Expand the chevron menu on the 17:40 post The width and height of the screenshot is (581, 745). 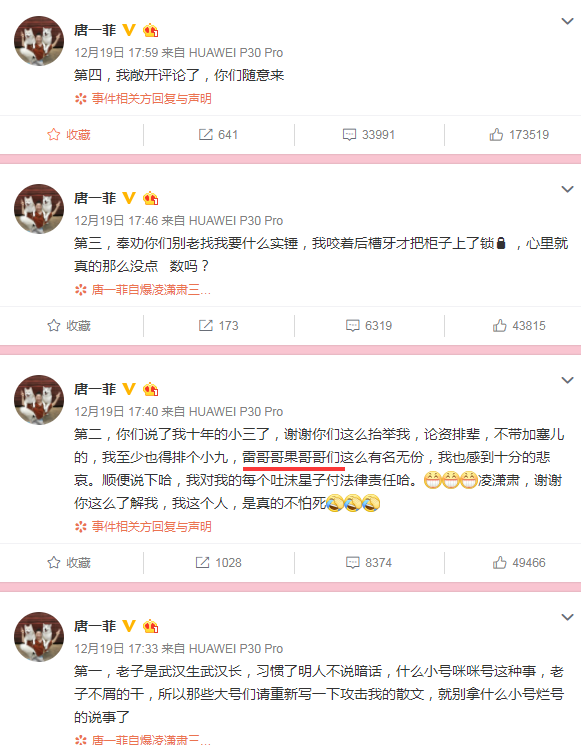(x=567, y=381)
